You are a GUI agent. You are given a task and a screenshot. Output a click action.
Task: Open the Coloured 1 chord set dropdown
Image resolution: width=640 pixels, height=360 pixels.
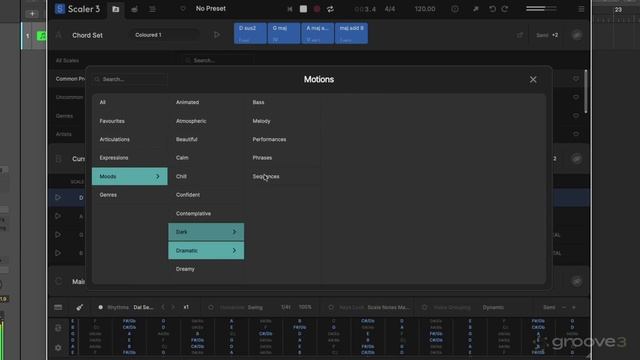165,35
